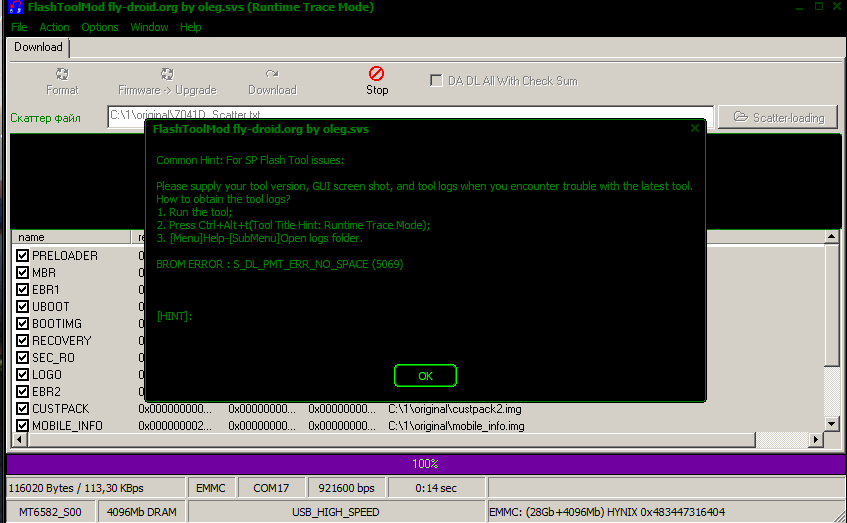Click the Download toolbar icon

click(272, 74)
